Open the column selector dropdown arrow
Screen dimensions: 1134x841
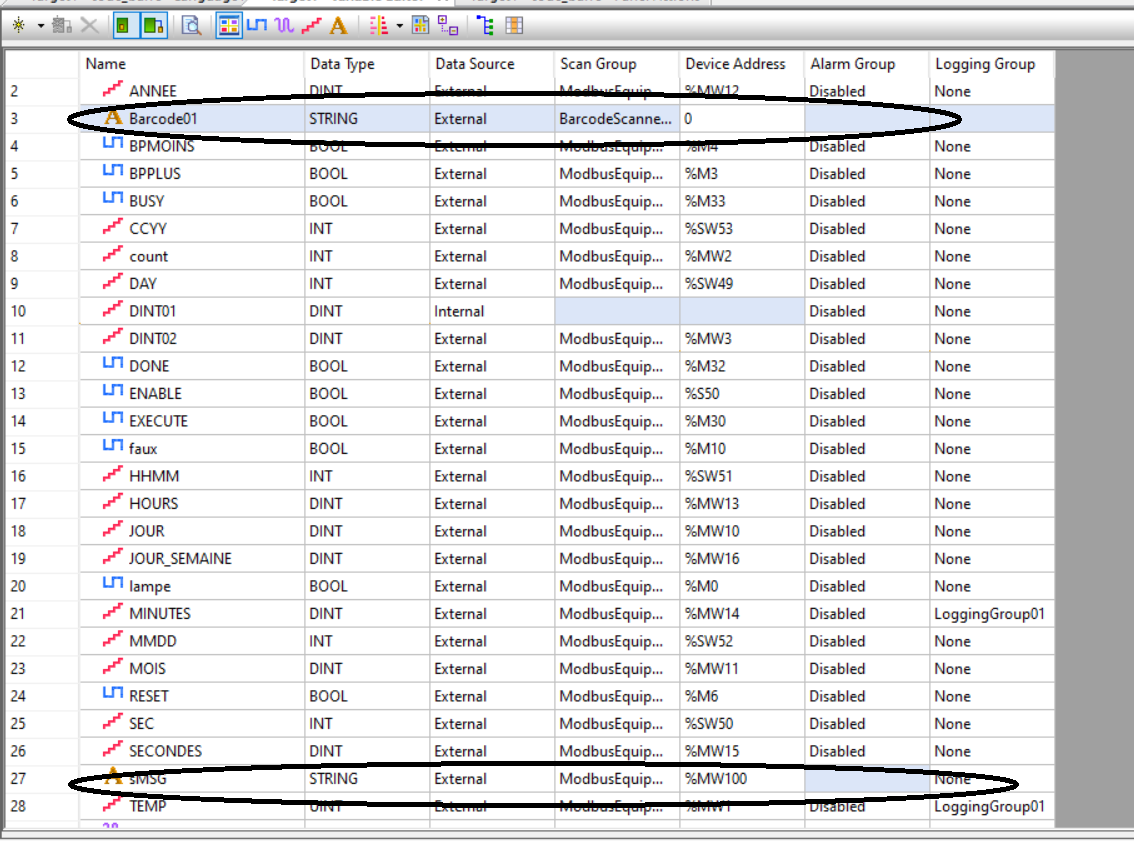(x=399, y=26)
